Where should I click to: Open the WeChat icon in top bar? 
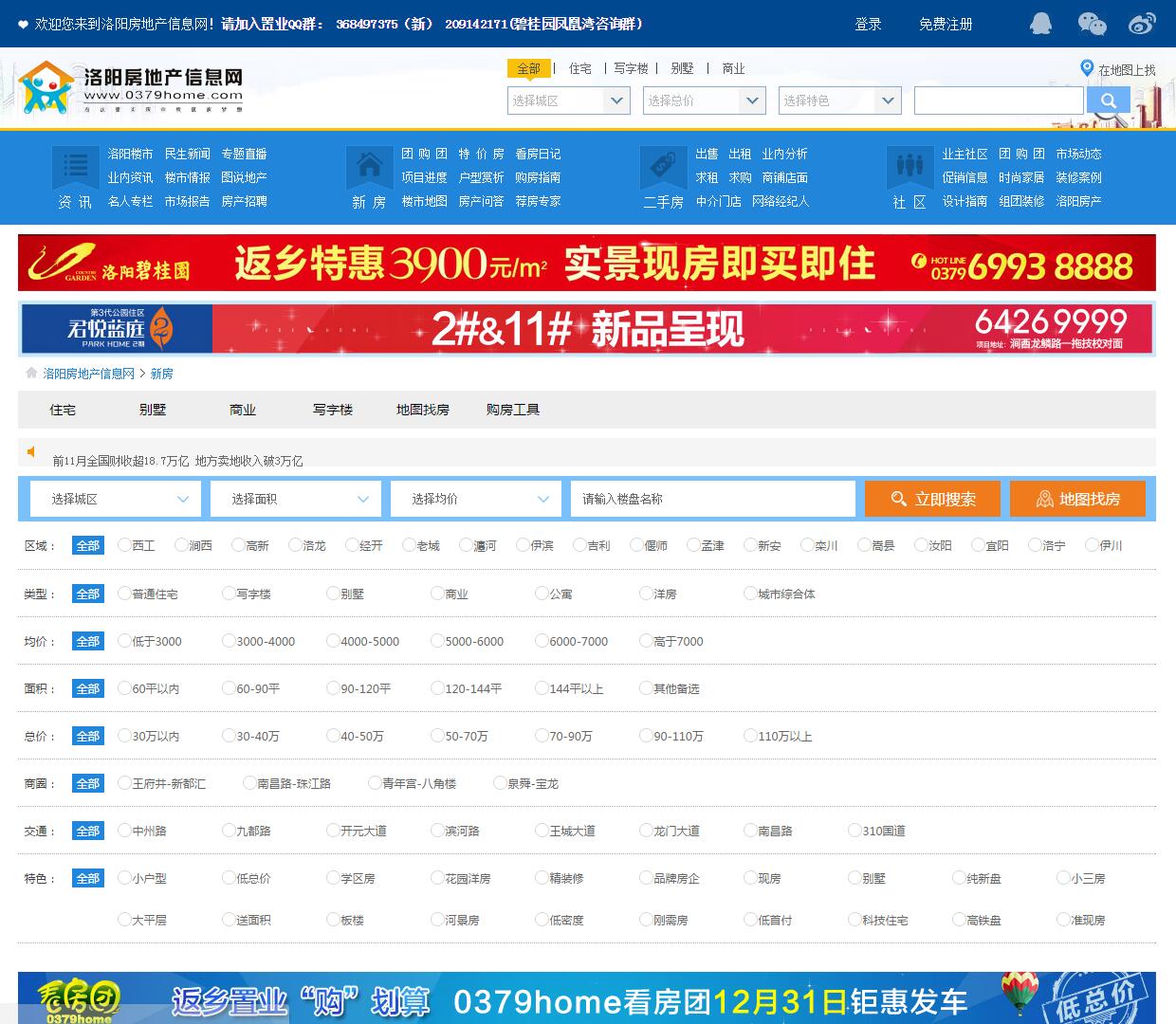(x=1092, y=24)
